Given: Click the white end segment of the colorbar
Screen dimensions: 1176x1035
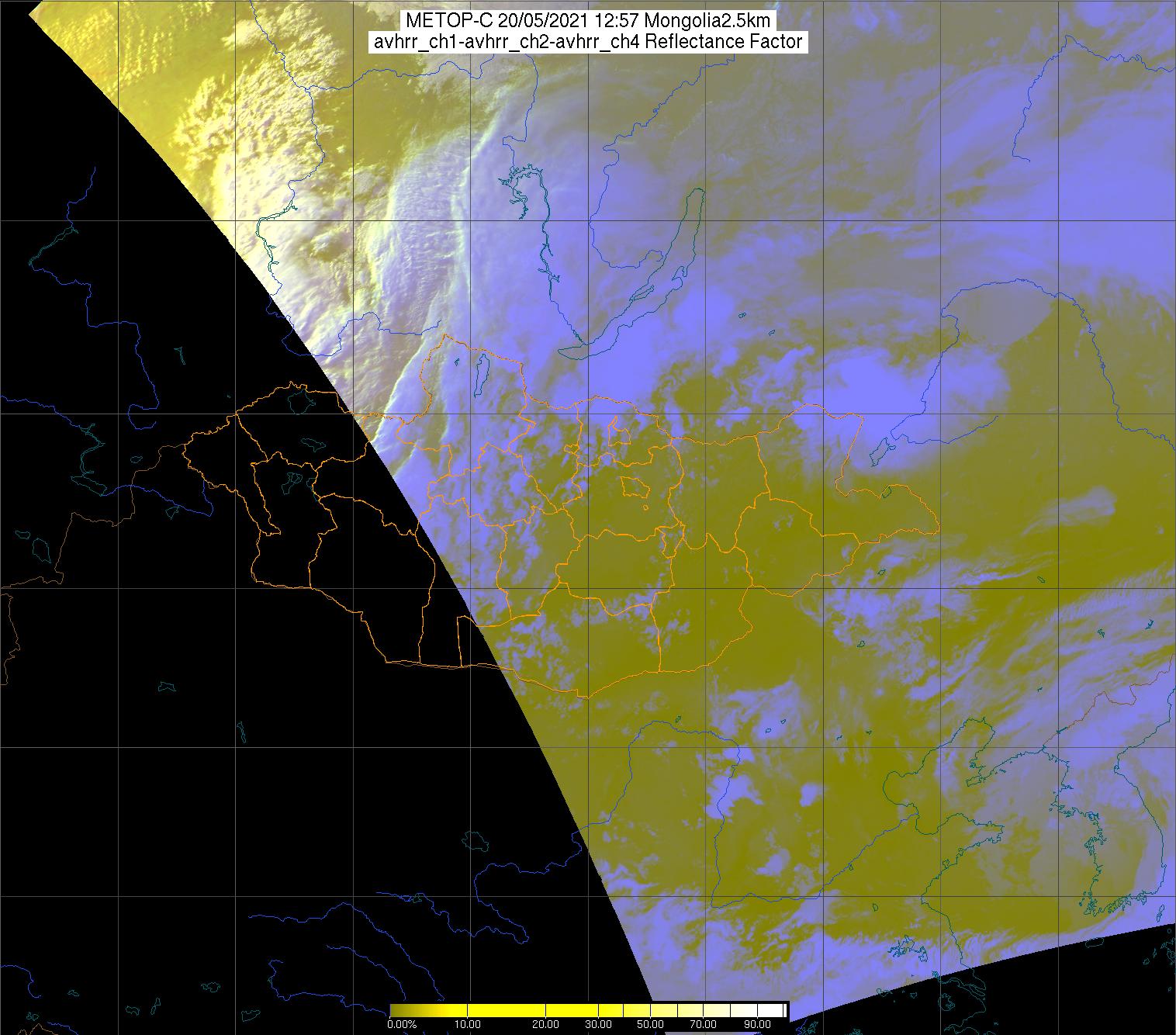Looking at the screenshot, I should point(770,1010).
